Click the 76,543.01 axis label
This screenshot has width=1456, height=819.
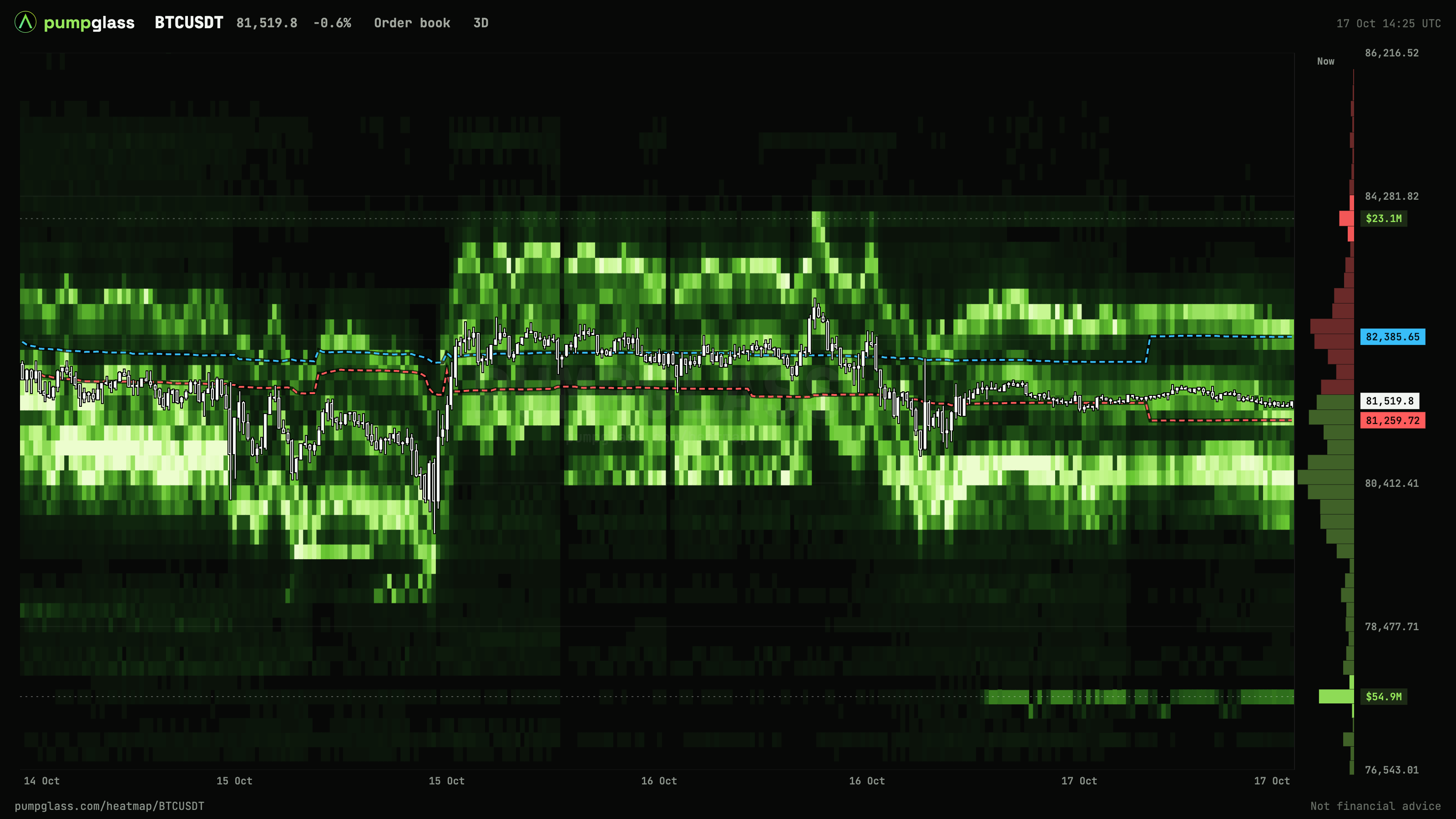[x=1391, y=770]
